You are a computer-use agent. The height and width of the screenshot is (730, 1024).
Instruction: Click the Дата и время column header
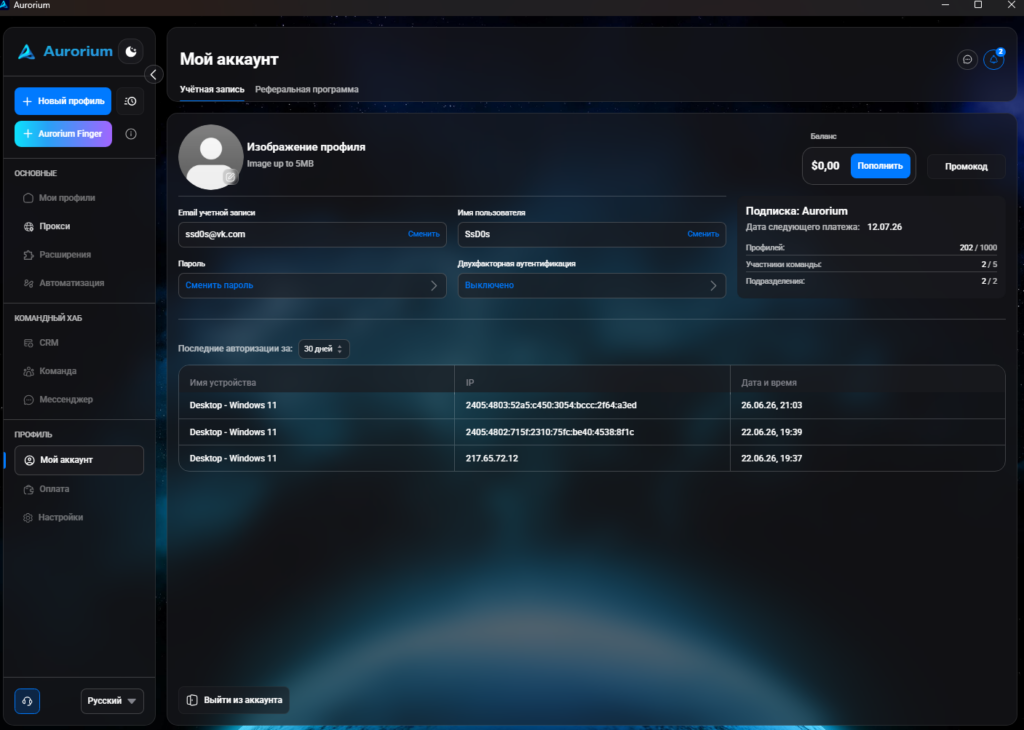point(769,383)
